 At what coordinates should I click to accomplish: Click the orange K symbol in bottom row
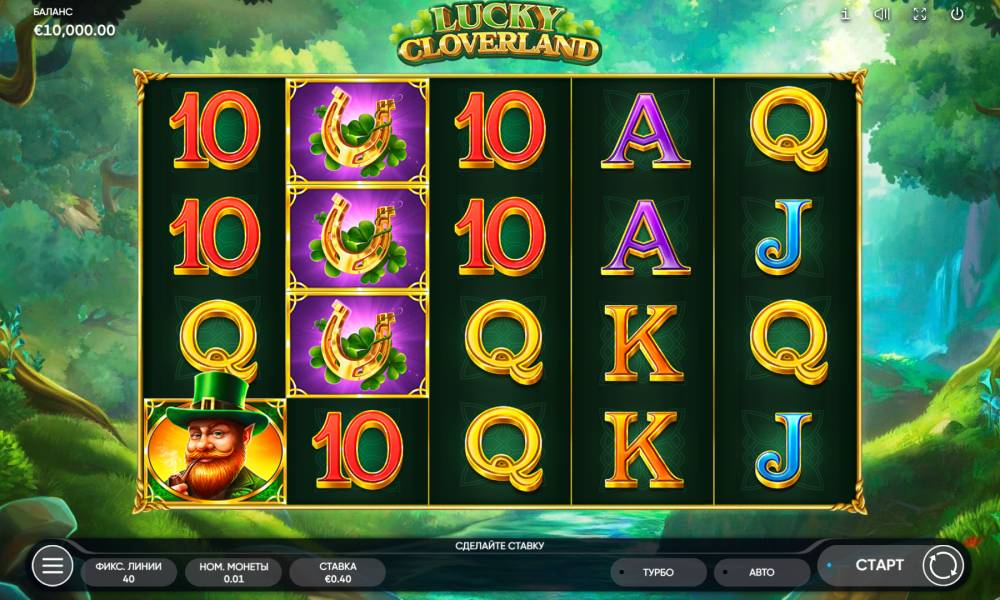[x=643, y=450]
